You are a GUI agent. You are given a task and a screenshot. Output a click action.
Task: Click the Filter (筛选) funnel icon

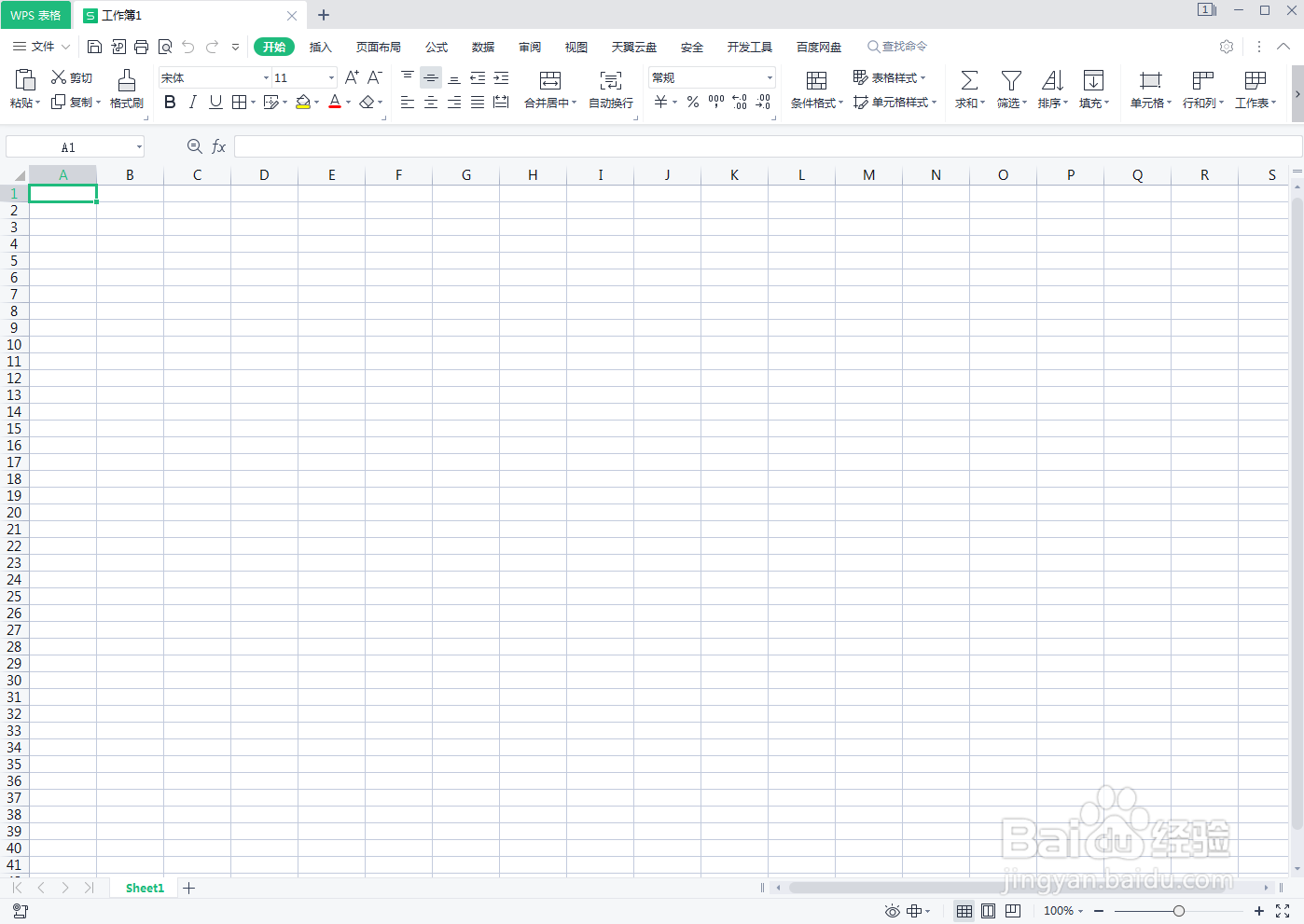[x=1011, y=81]
